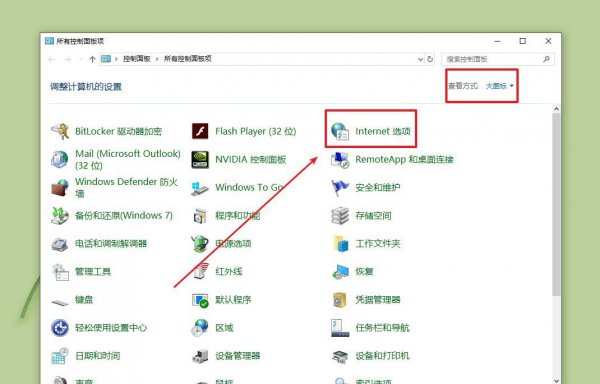Open the 日期和时间 calendar icon

click(60, 356)
